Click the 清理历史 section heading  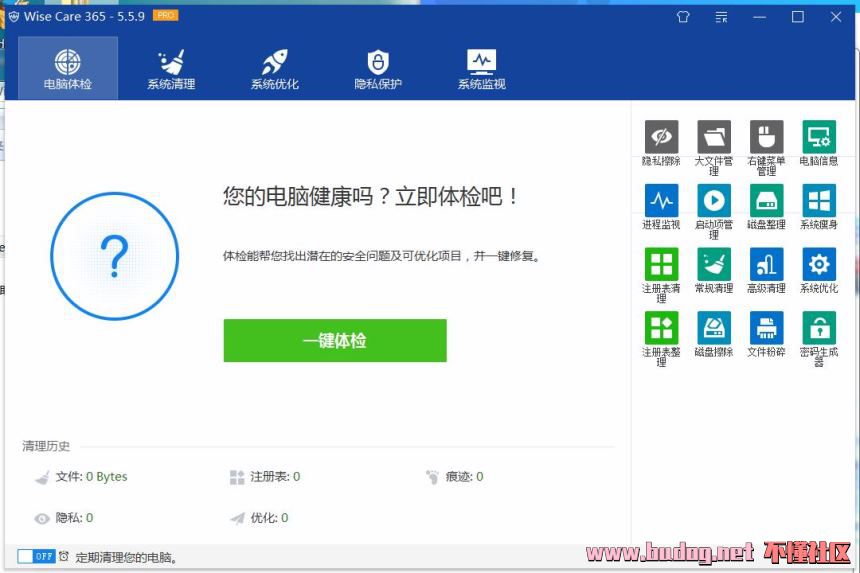click(x=46, y=446)
